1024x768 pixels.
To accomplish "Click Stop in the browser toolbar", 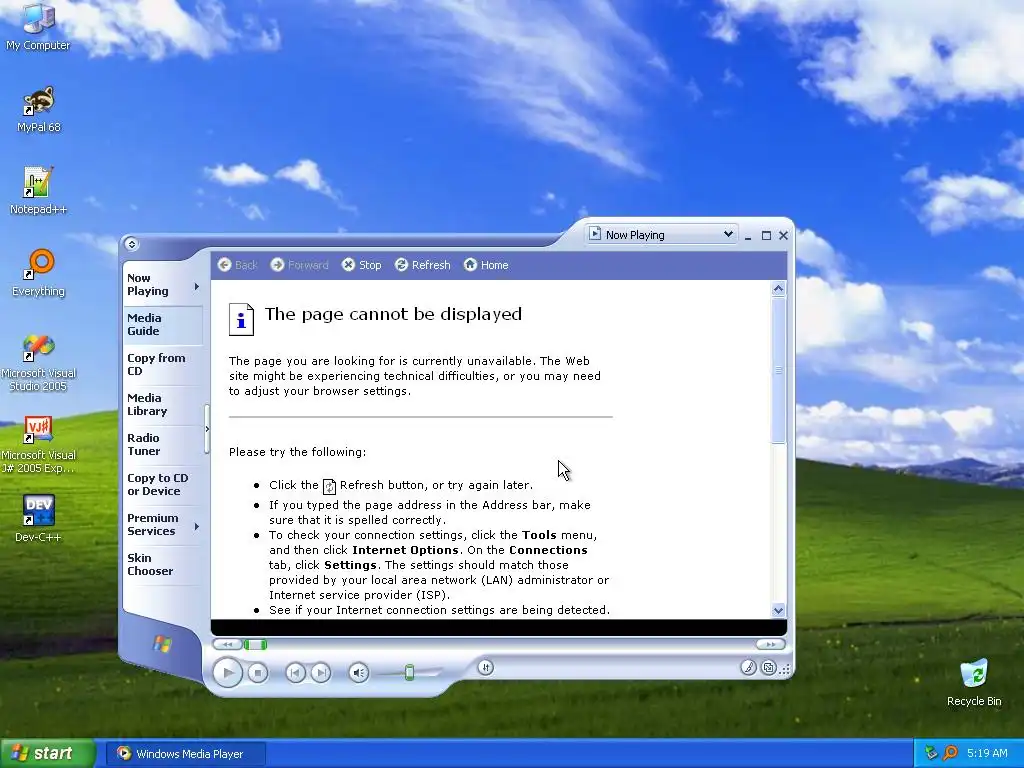I will point(362,264).
